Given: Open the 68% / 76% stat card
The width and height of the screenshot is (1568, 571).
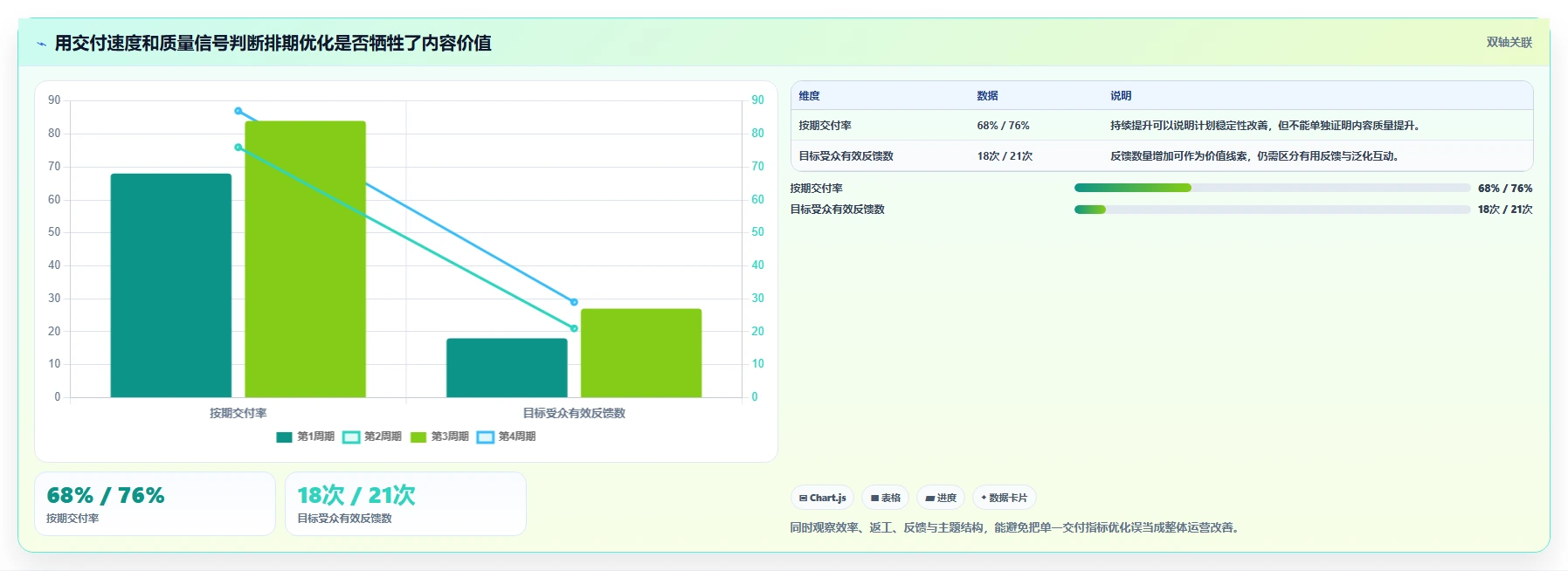Looking at the screenshot, I should coord(155,504).
